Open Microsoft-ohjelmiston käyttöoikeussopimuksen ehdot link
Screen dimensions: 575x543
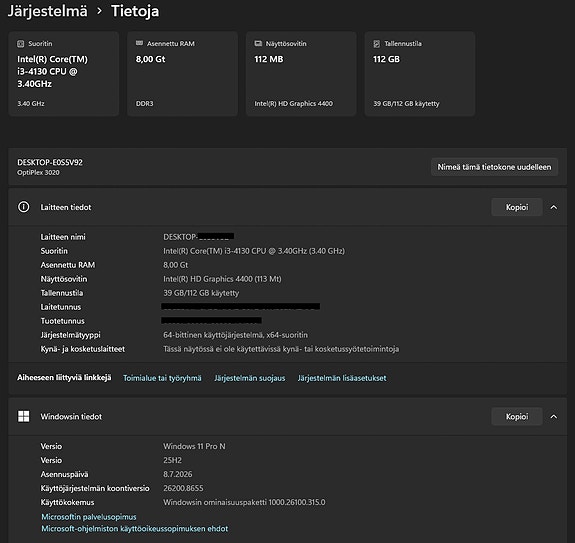[x=135, y=529]
